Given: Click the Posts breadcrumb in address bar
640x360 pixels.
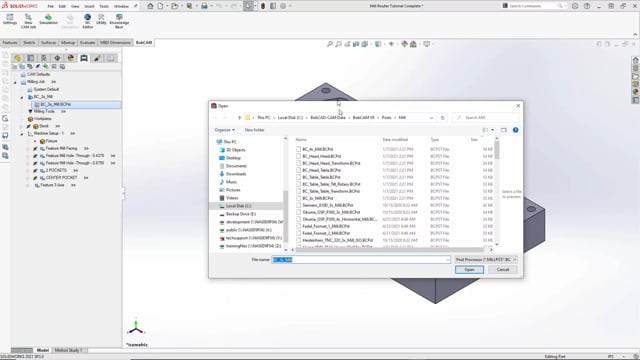Looking at the screenshot, I should coord(387,118).
